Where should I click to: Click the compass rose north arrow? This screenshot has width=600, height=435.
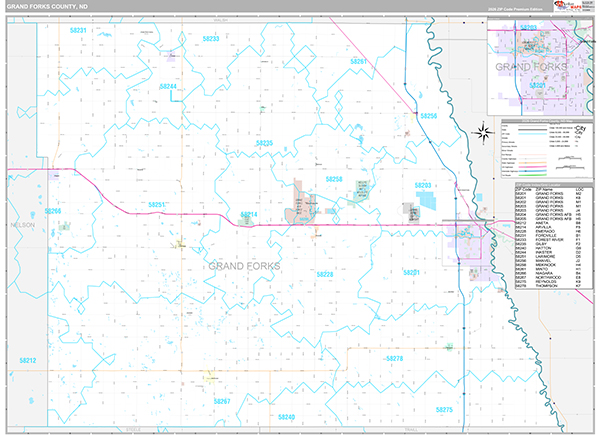tap(483, 132)
